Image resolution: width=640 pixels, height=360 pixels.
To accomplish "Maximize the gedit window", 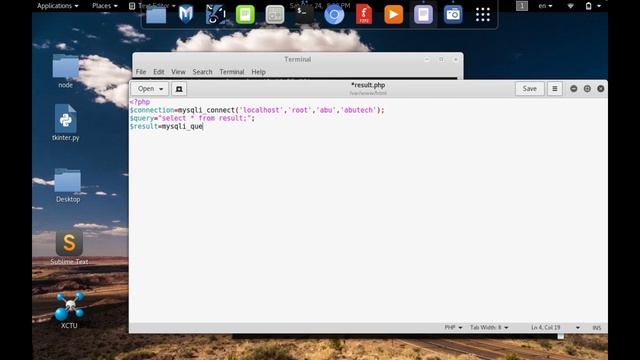I will (587, 89).
